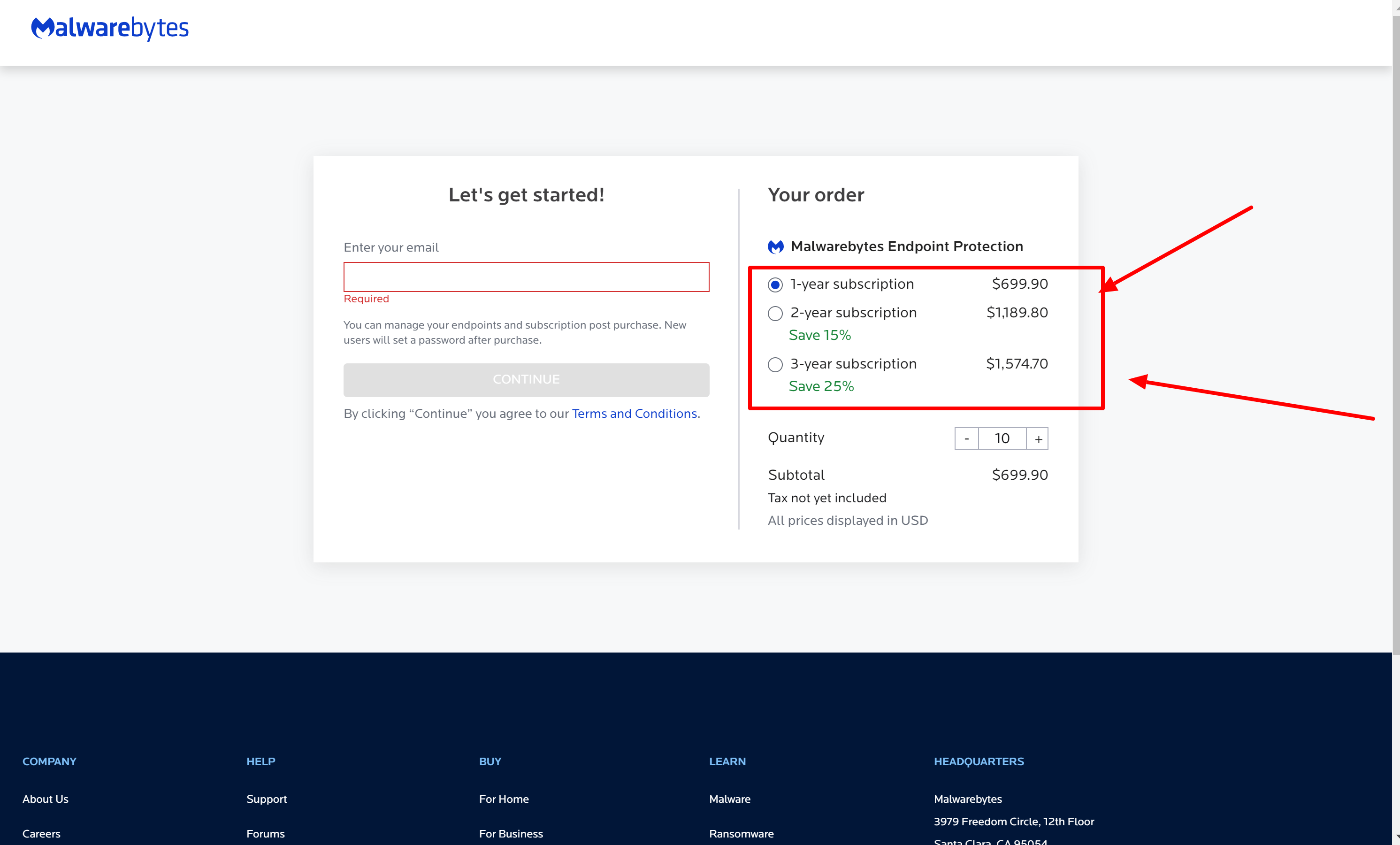This screenshot has height=845, width=1400.
Task: Click the Subtotal label
Action: 796,475
